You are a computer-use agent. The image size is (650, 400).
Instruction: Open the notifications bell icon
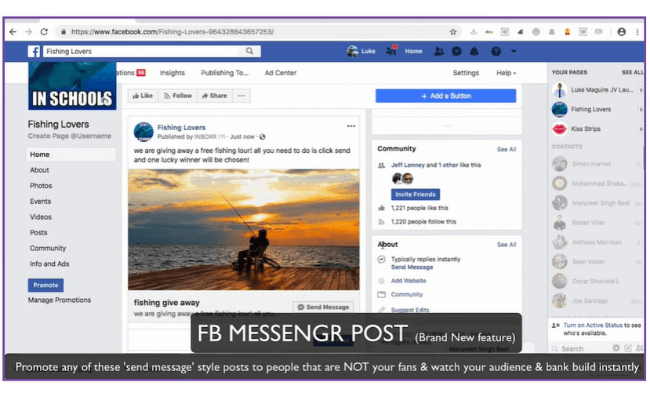click(474, 51)
